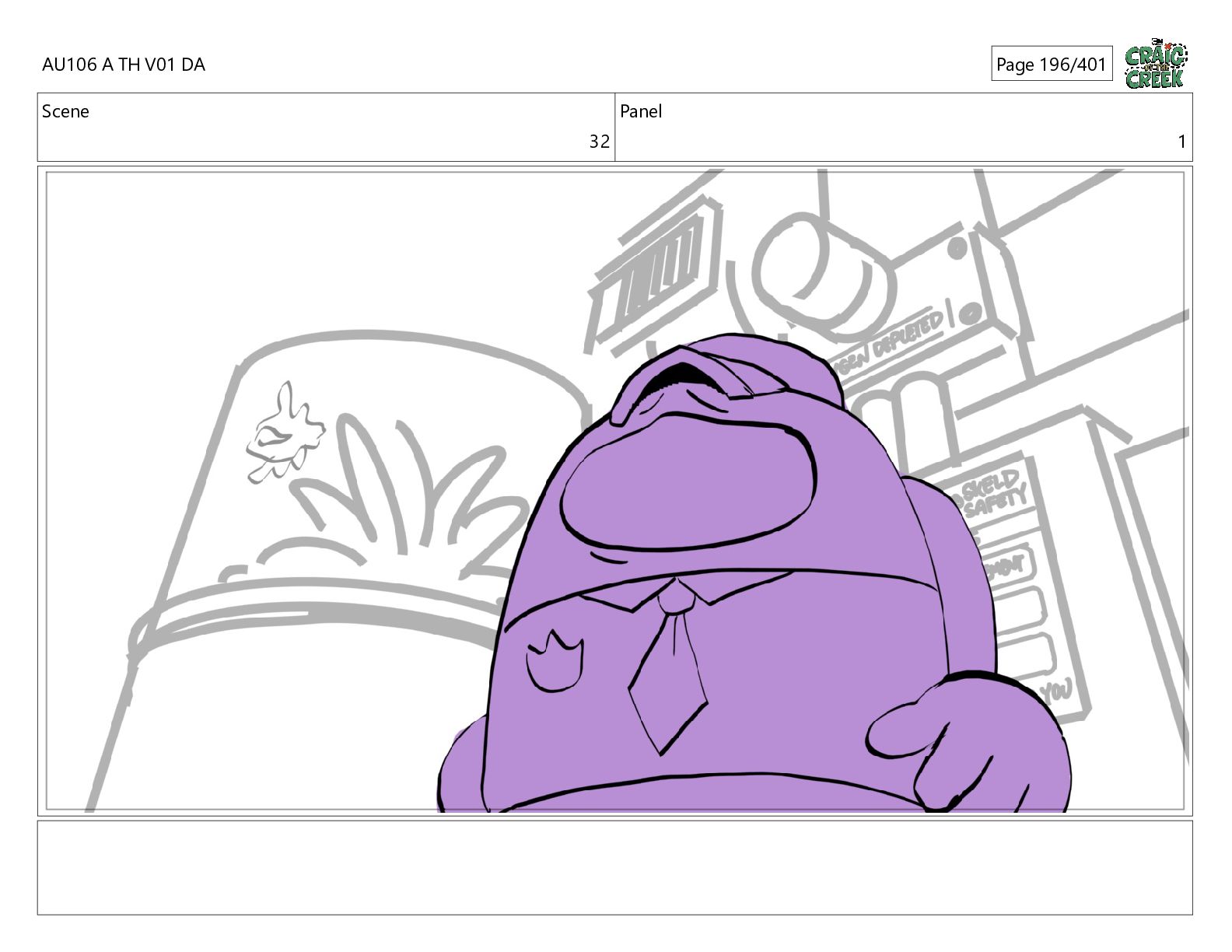Image resolution: width=1232 pixels, height=952 pixels.
Task: Click the 'AU106 A TH V01 DA' header text
Action: 124,65
